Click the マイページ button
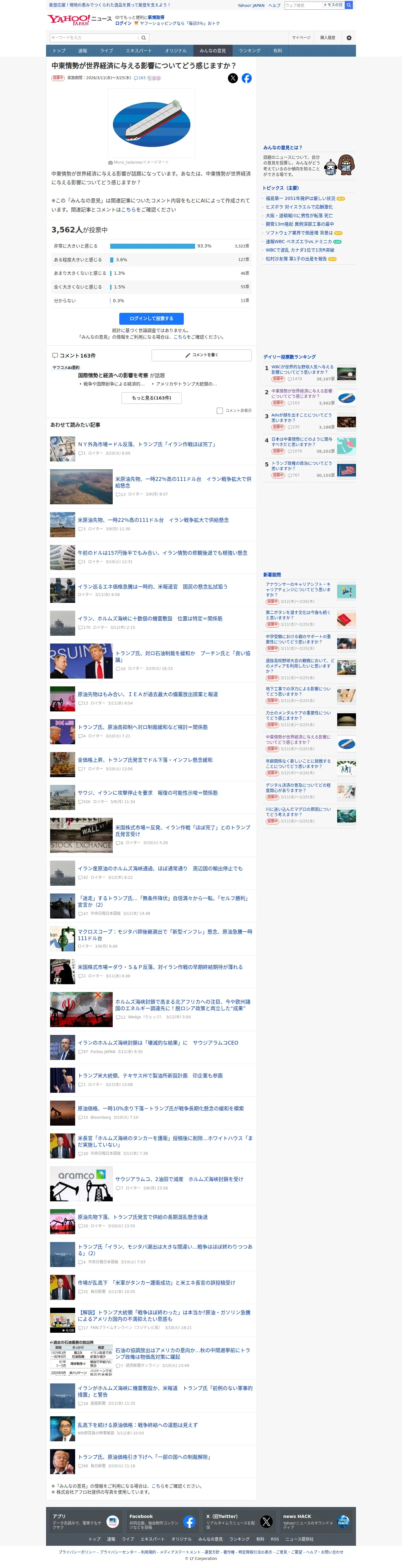402x1568 pixels. pos(301,38)
